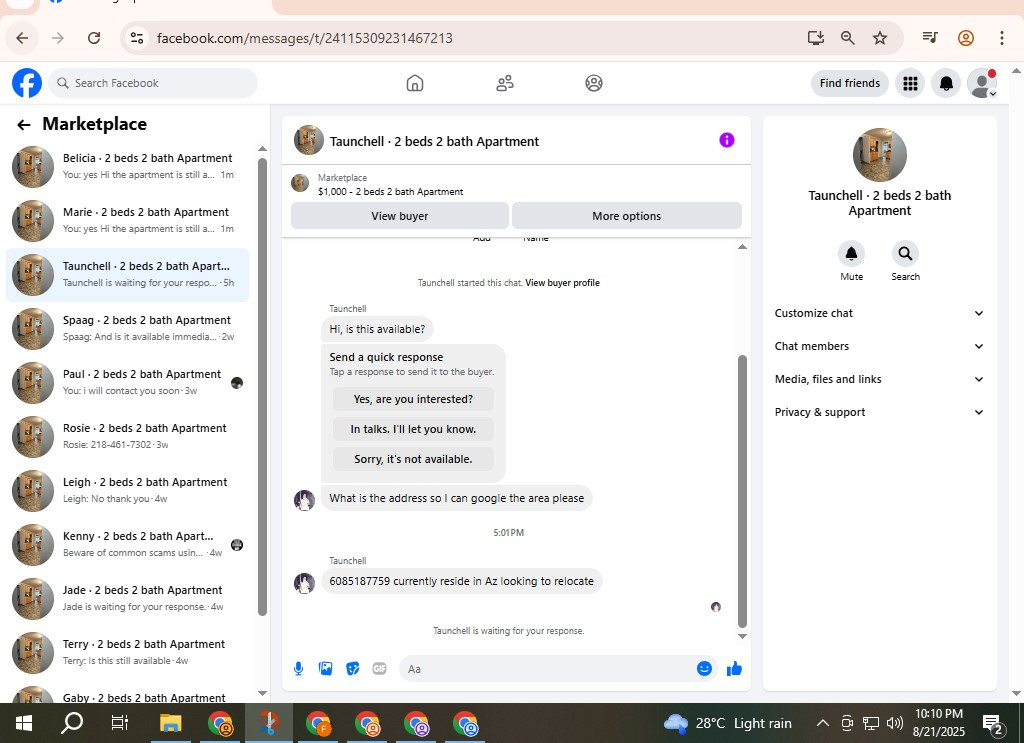Click Taunchell's large apartment photo

pyautogui.click(x=879, y=155)
